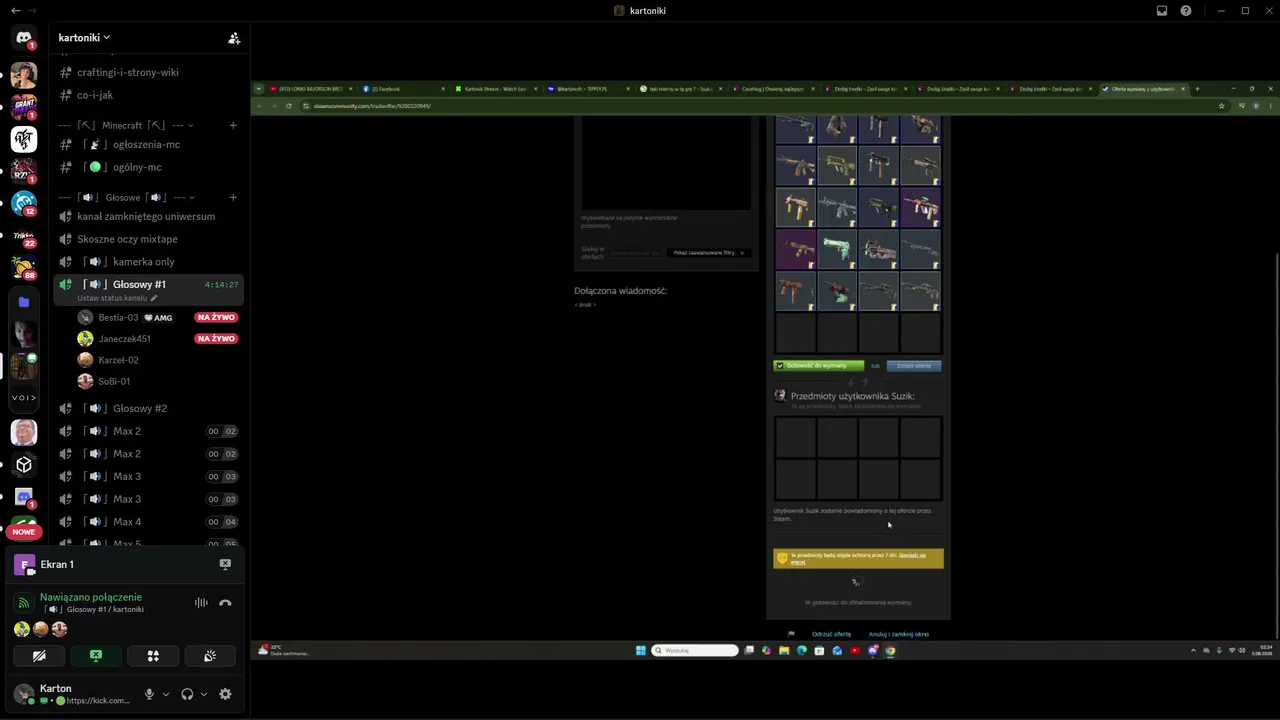Image resolution: width=1280 pixels, height=720 pixels.
Task: Open Discord direct messages home
Action: point(24,38)
